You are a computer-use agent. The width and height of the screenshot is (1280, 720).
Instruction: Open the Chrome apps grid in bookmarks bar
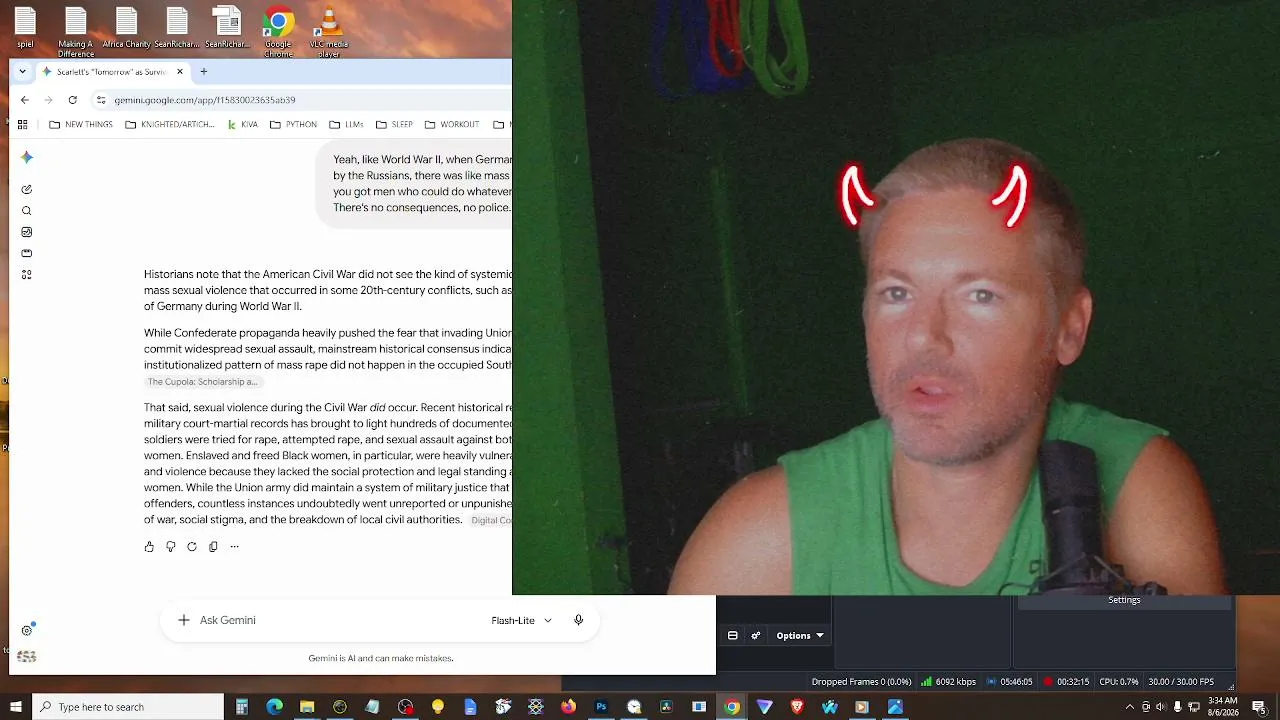coord(22,125)
